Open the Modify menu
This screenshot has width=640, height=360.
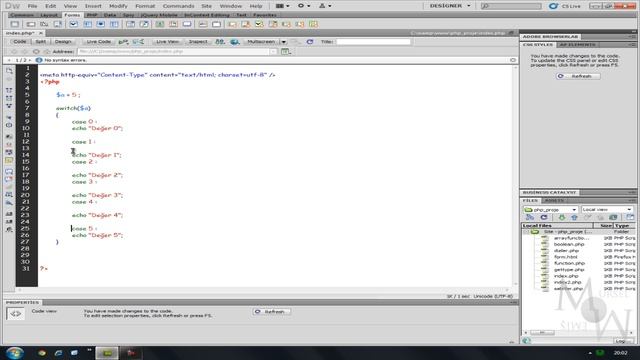click(x=118, y=6)
